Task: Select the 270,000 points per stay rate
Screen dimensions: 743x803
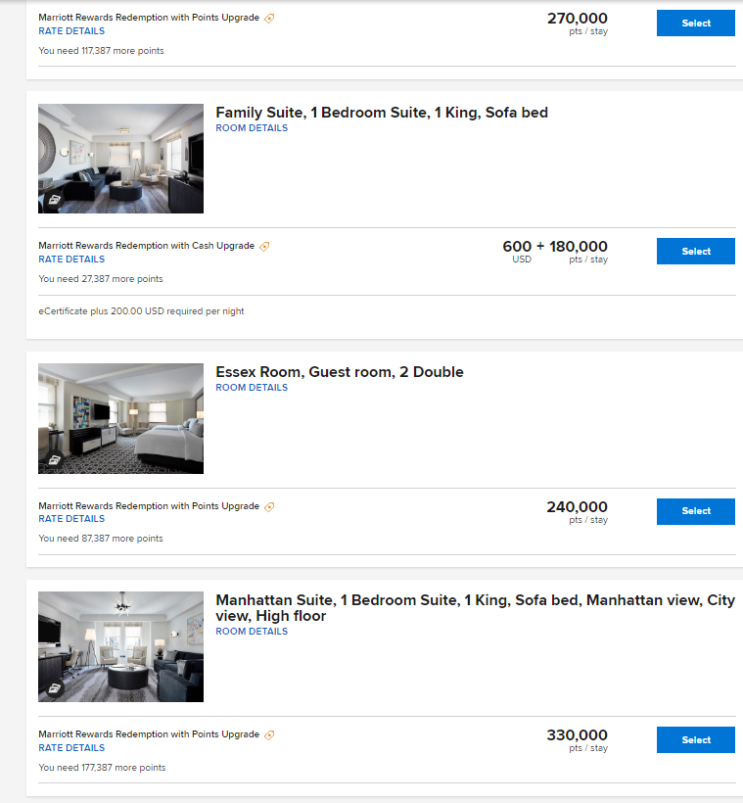Action: click(695, 23)
